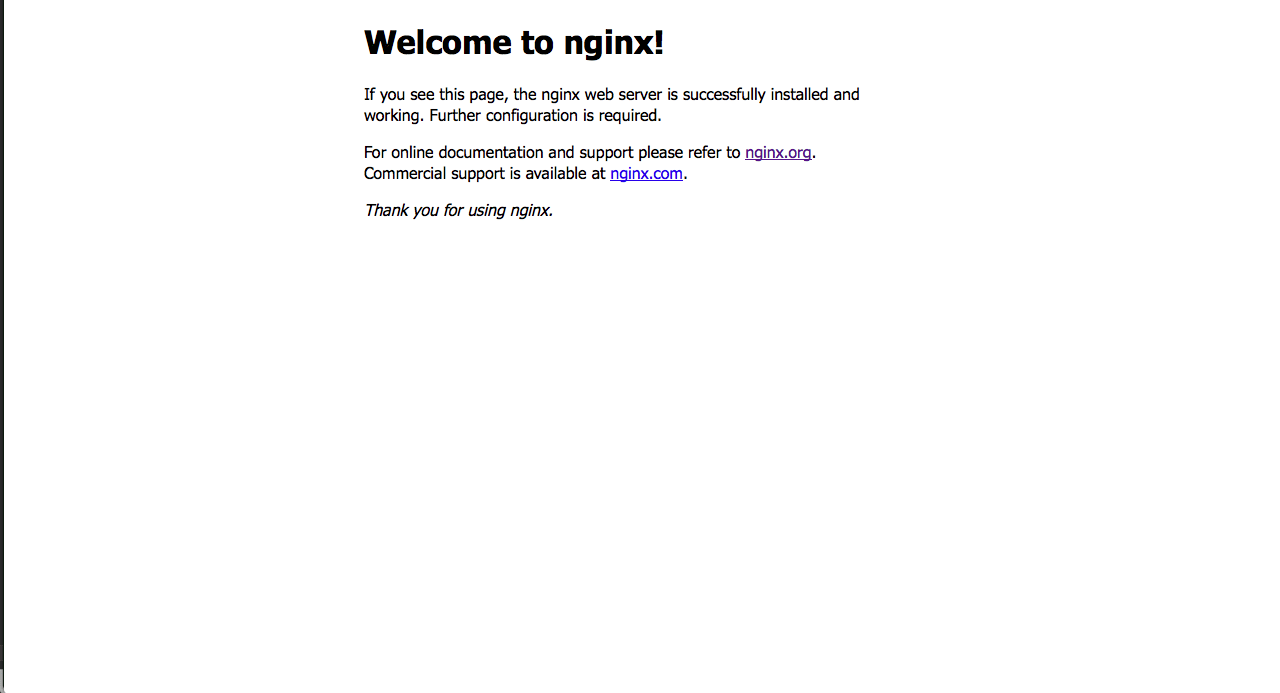Open the nginx.com commercial support link
Screen dimensions: 1280x693
click(646, 174)
